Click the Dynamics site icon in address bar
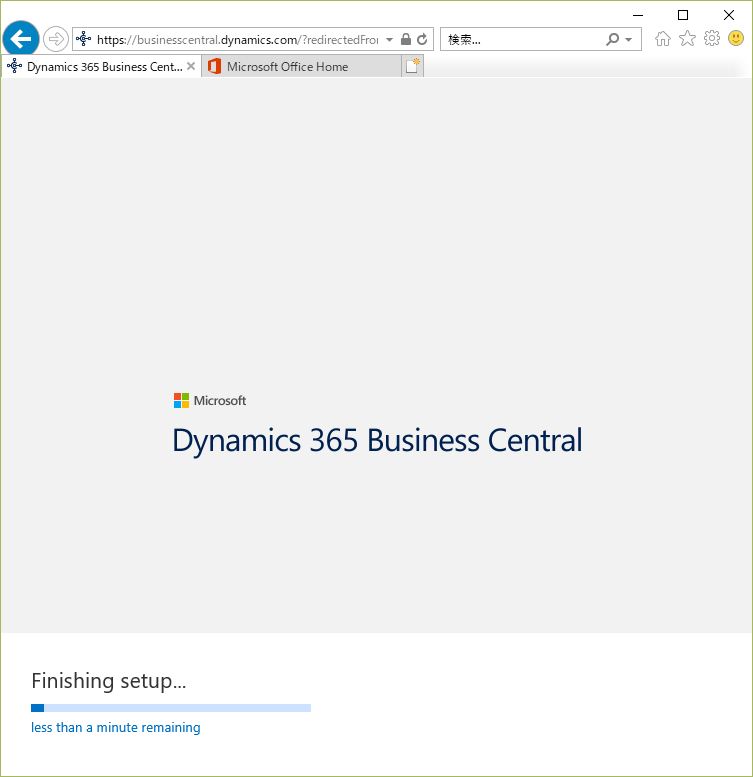 [x=83, y=39]
